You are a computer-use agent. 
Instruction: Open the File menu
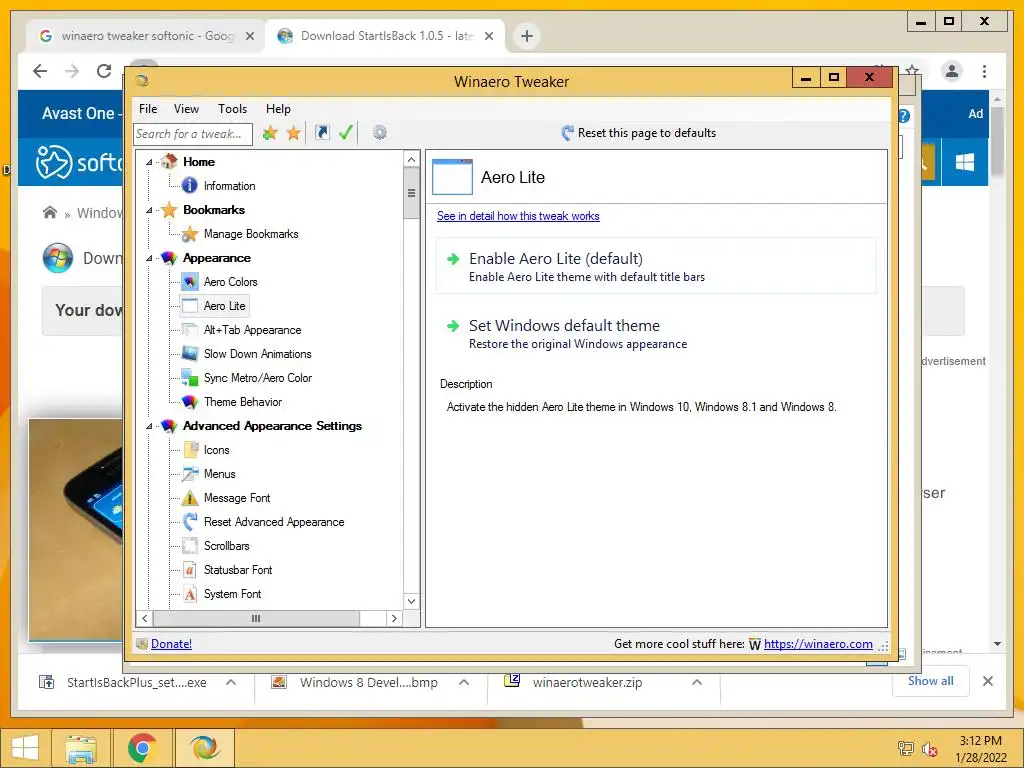(148, 108)
